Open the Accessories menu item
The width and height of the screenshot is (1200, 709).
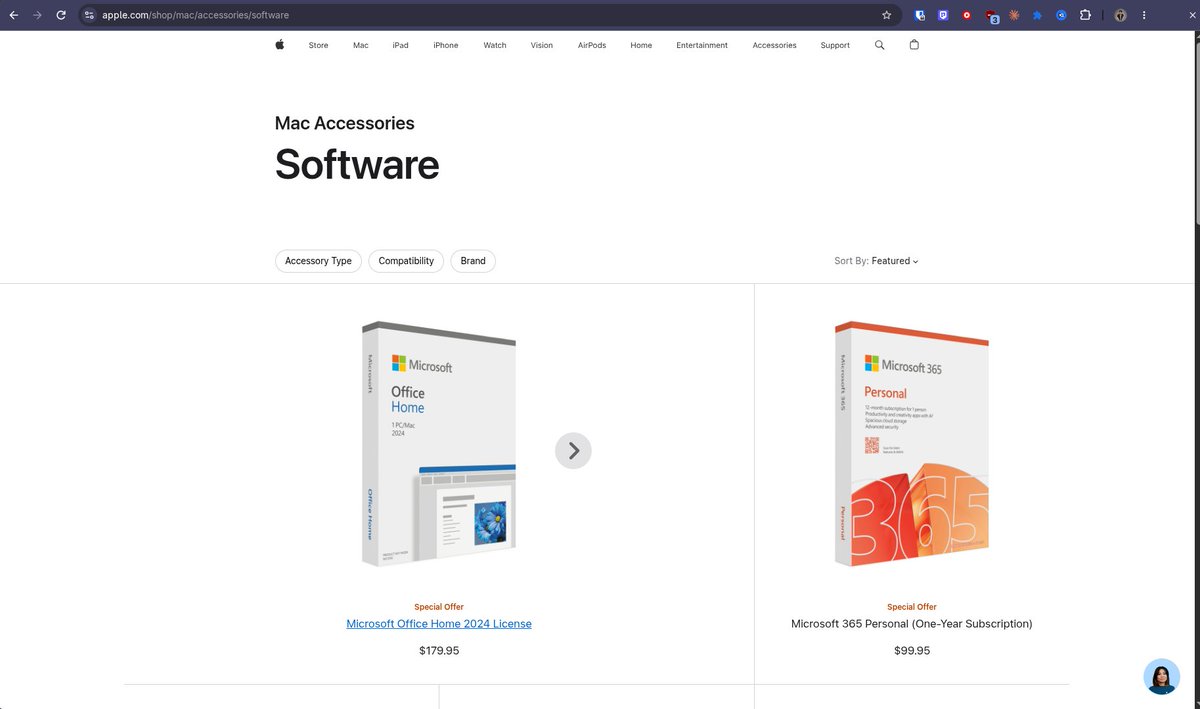(x=775, y=45)
